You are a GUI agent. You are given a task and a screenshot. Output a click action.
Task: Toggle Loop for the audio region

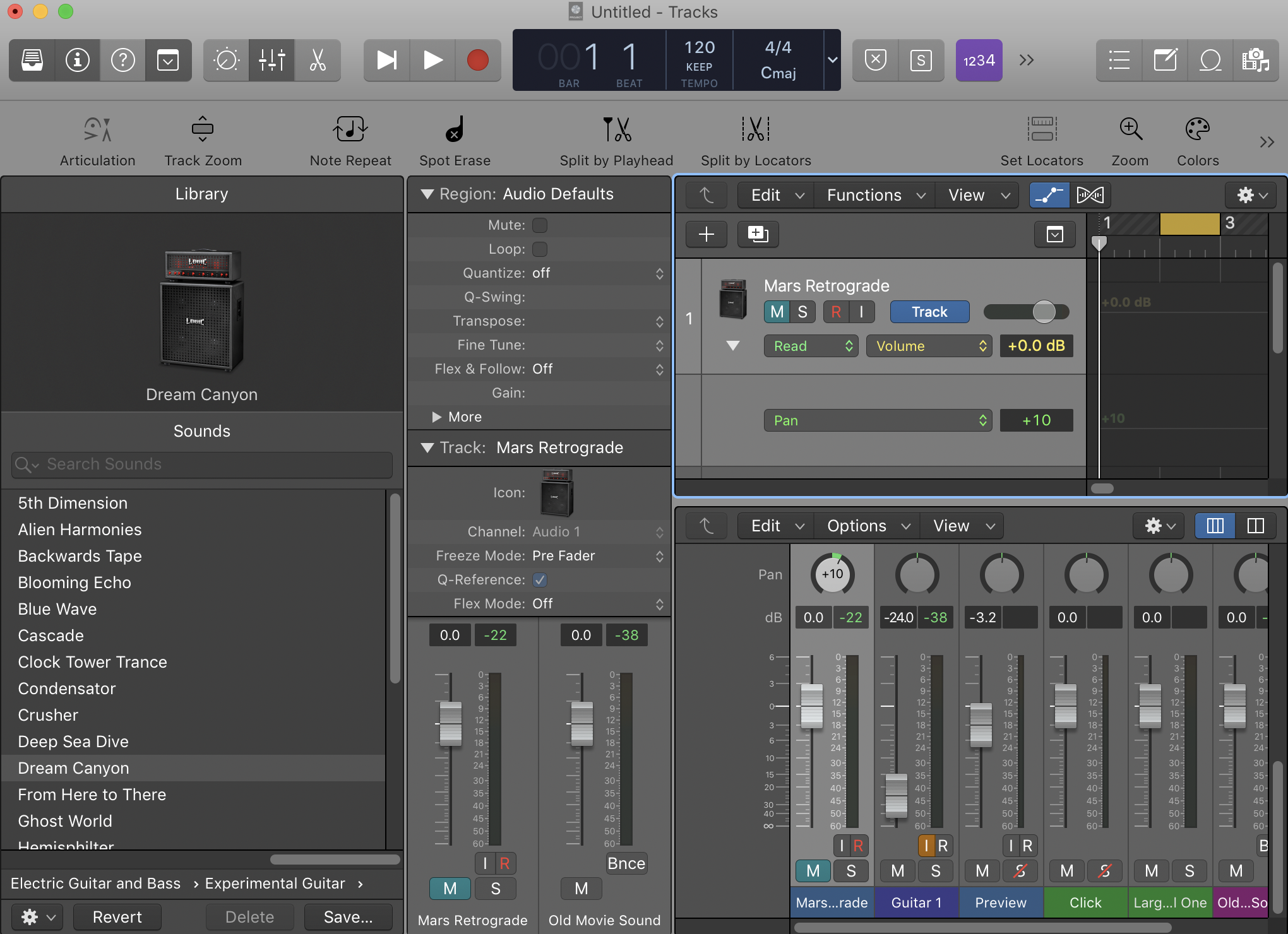(x=540, y=249)
